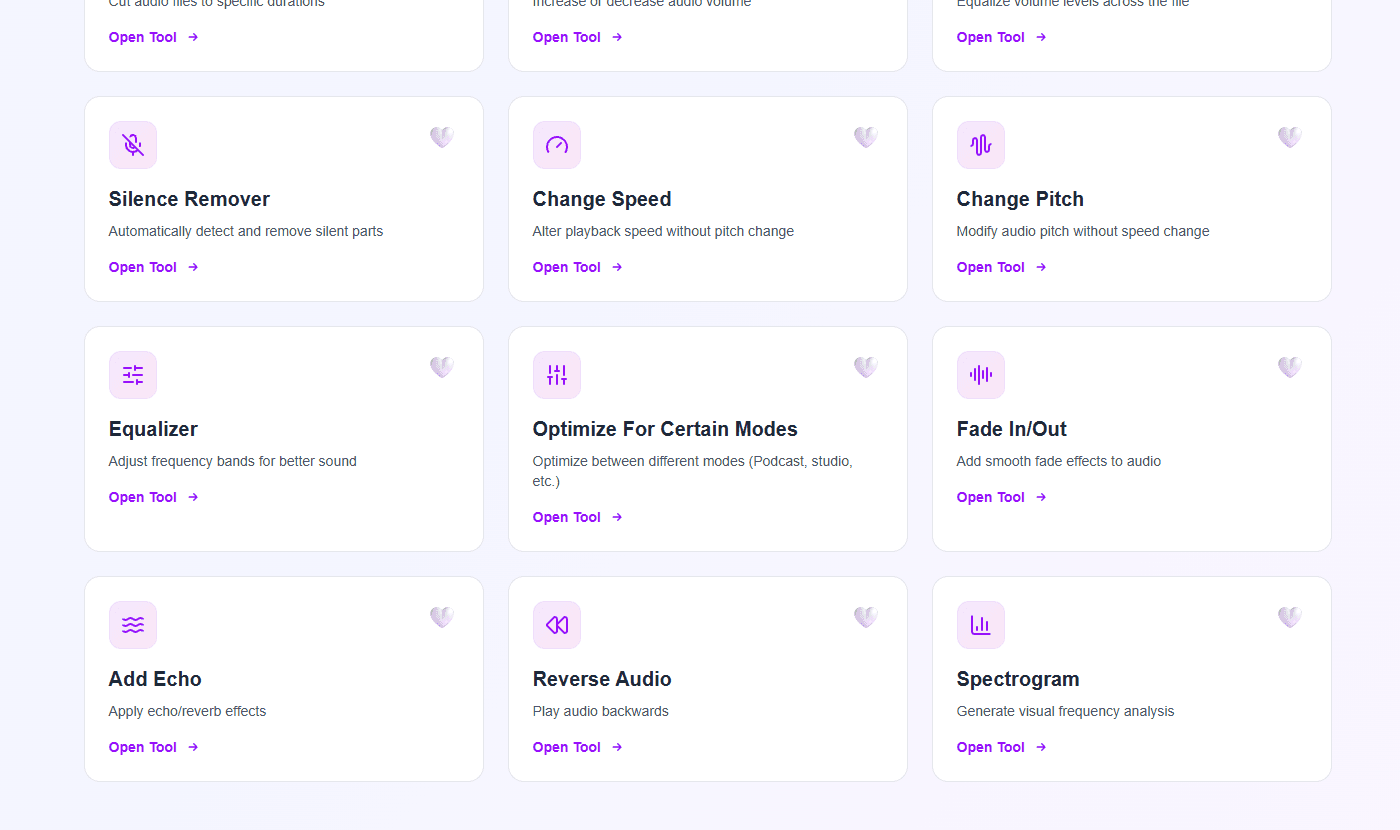Favorite the Silence Remover tool with its heart

[442, 137]
